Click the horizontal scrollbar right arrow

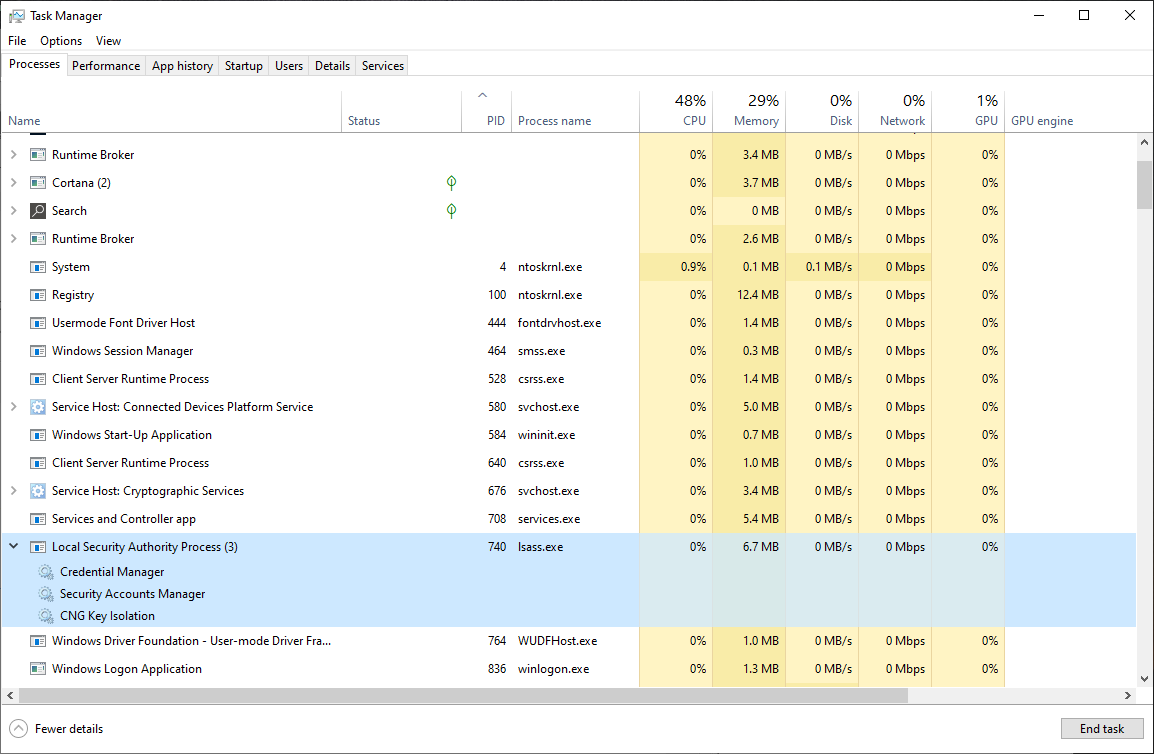[x=1128, y=695]
